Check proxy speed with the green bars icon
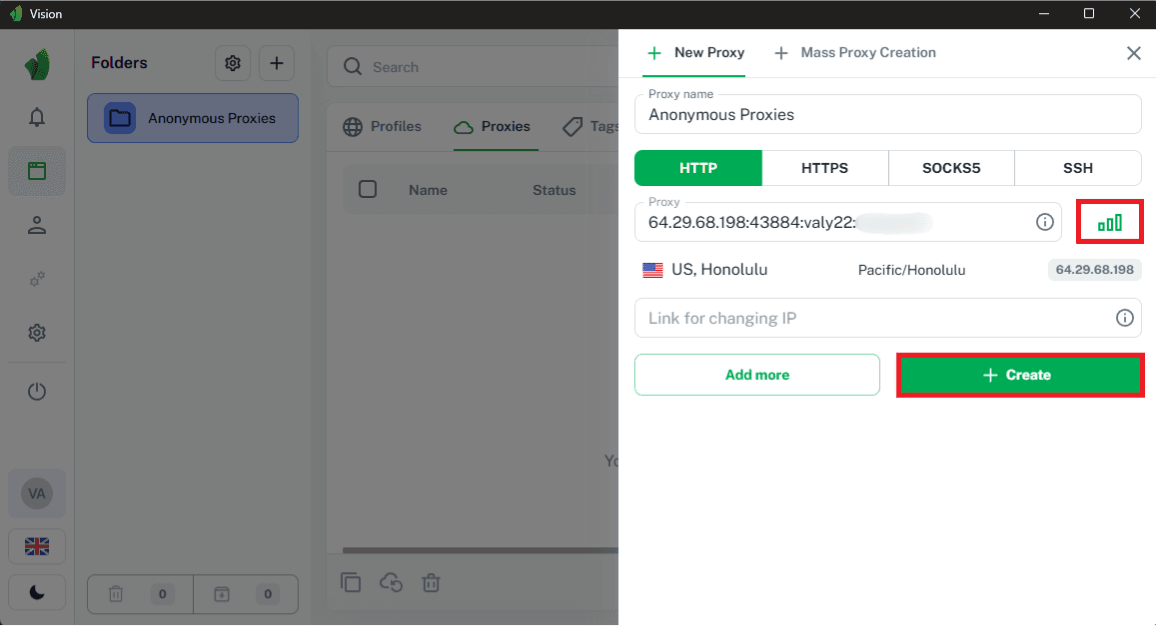The width and height of the screenshot is (1156, 626). pos(1109,221)
